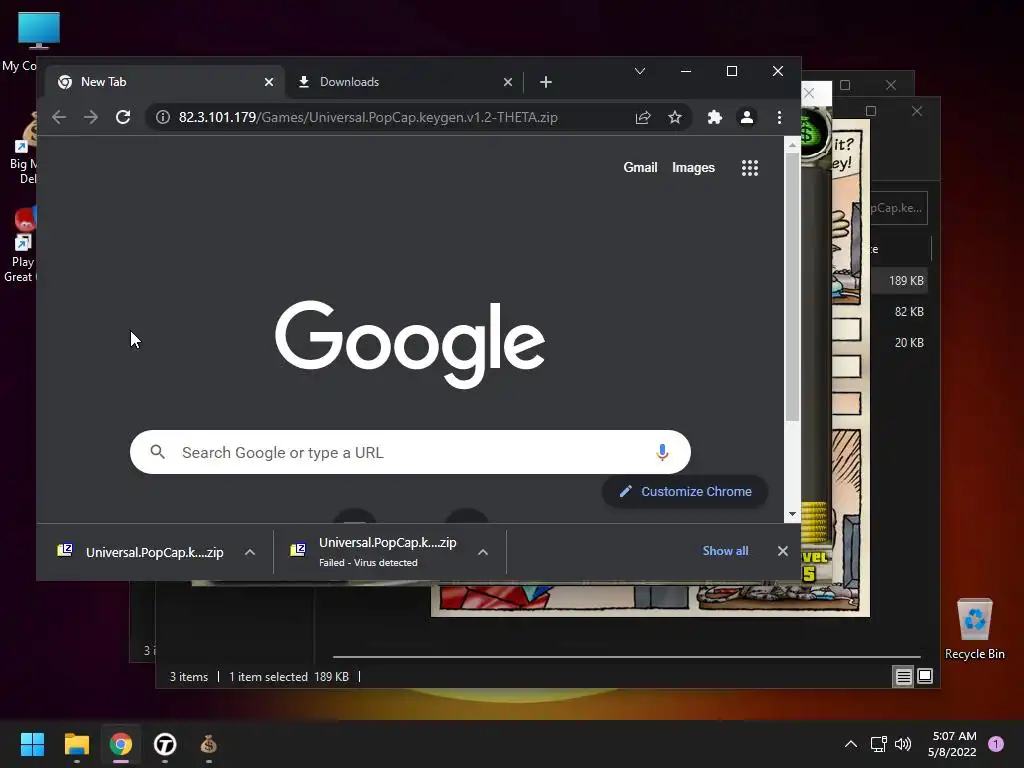Expand options for first downloaded zip

click(249, 552)
